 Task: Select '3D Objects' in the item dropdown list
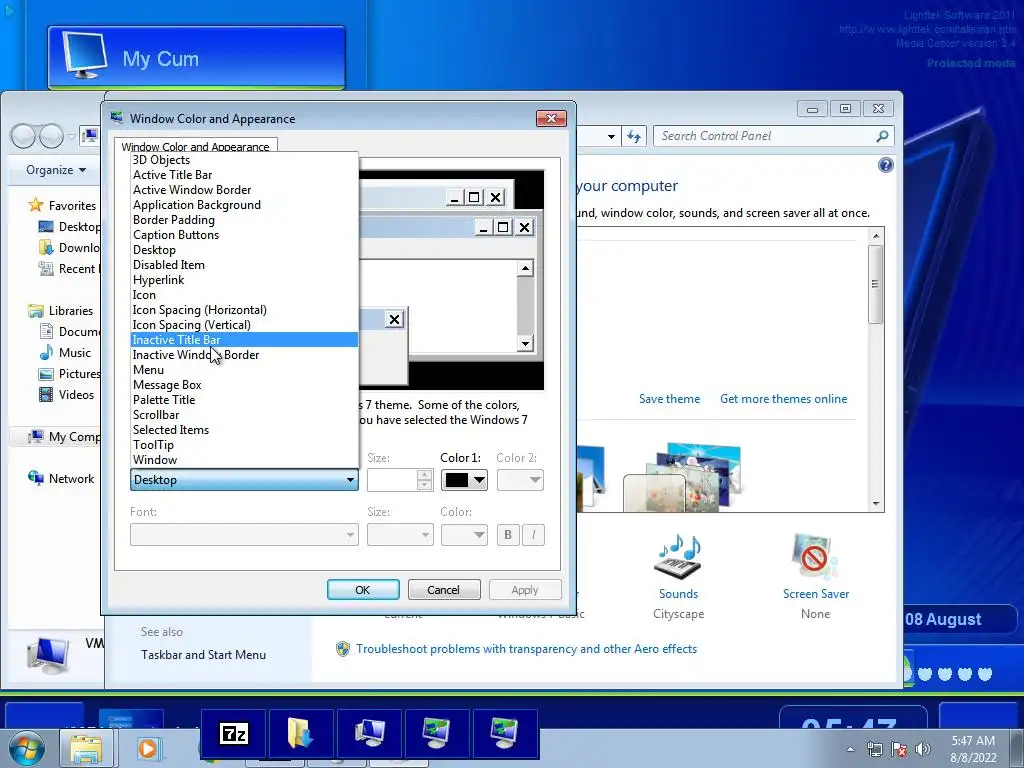[x=245, y=160]
